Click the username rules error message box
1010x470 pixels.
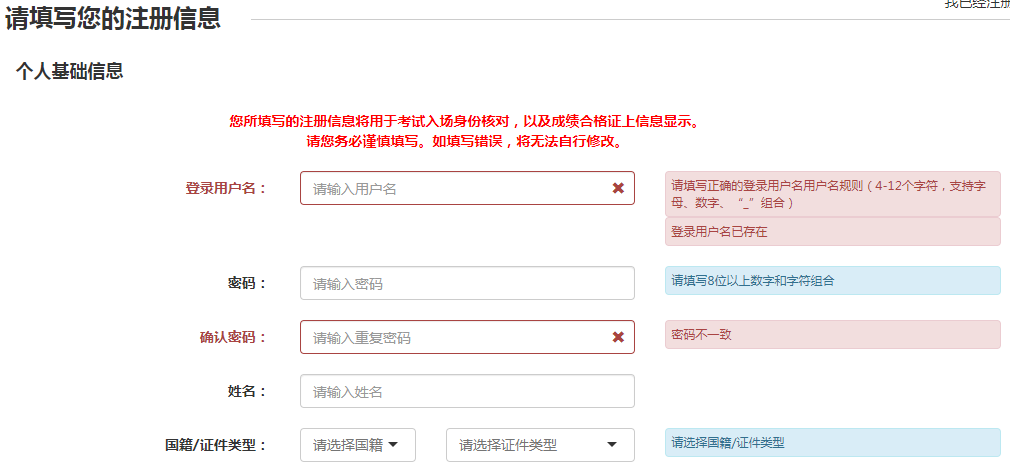[x=832, y=194]
